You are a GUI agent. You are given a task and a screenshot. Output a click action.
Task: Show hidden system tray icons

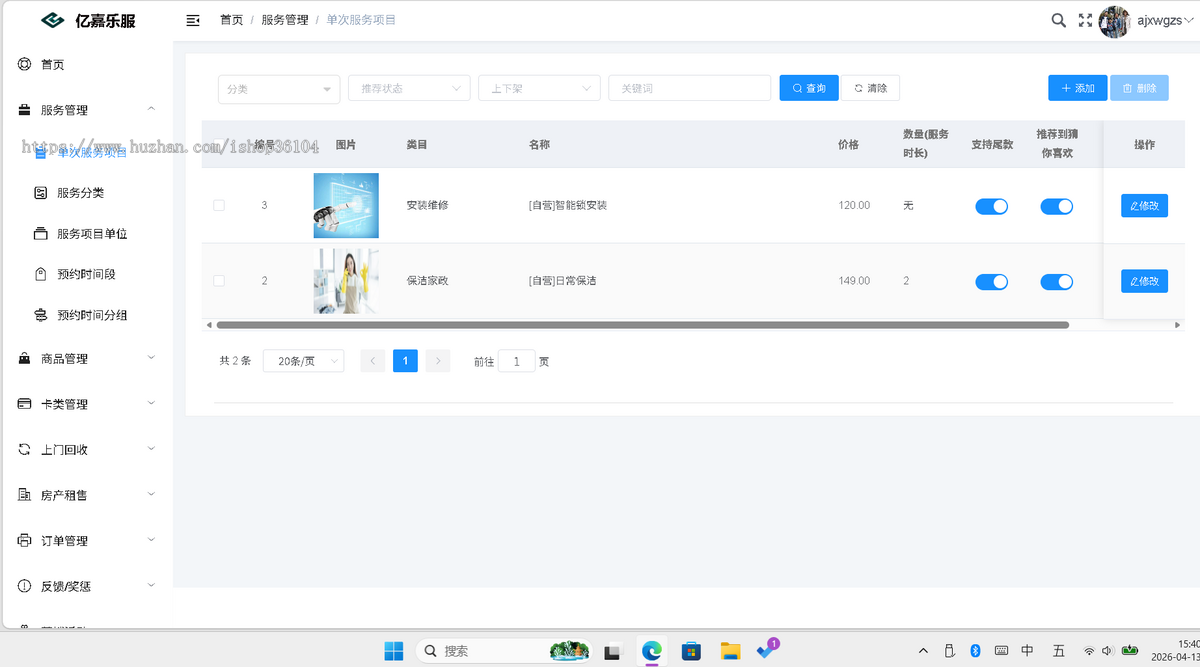pos(923,651)
